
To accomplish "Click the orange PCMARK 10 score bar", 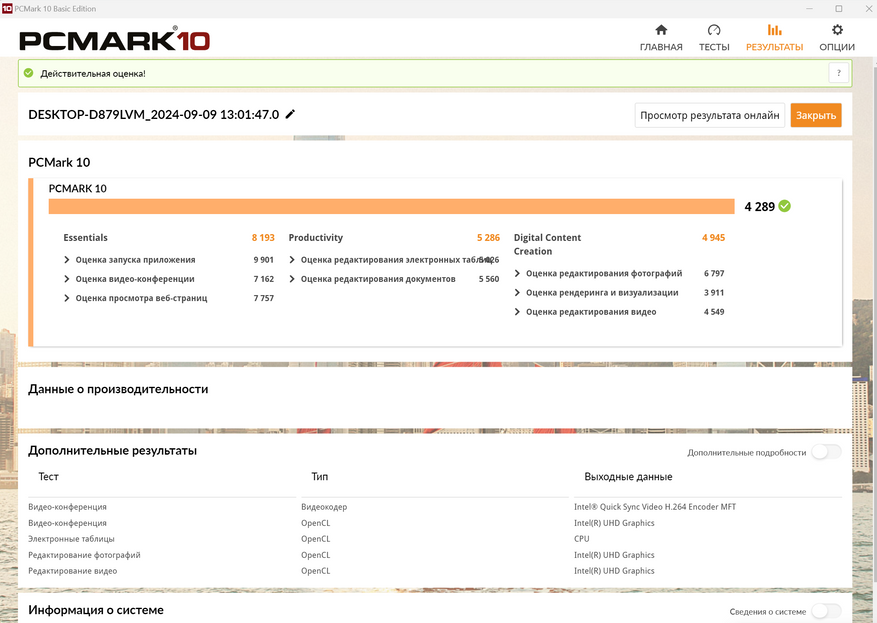I will tap(392, 206).
